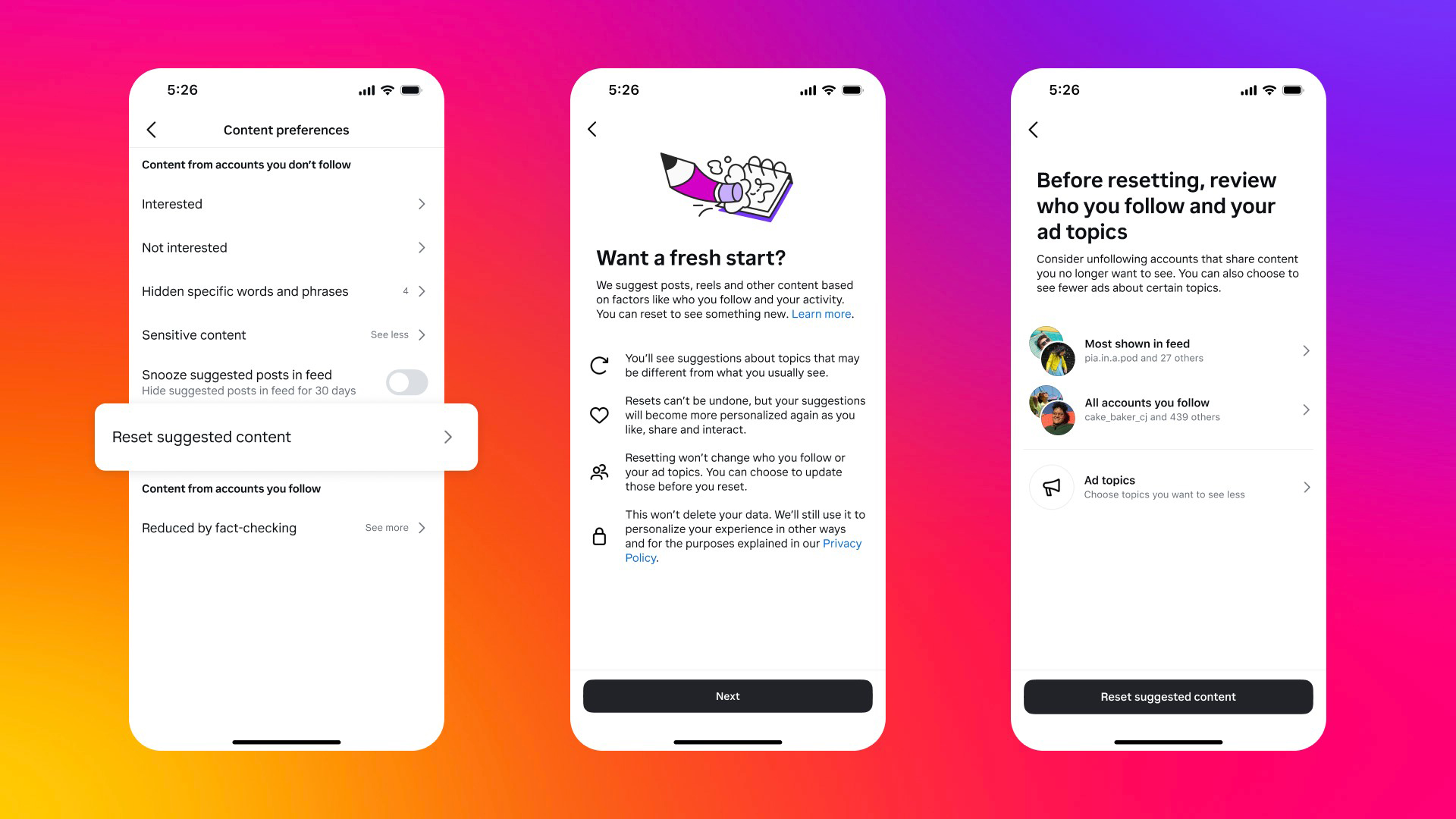The height and width of the screenshot is (819, 1456).
Task: Select Hidden specific words and phrases
Action: pos(285,291)
